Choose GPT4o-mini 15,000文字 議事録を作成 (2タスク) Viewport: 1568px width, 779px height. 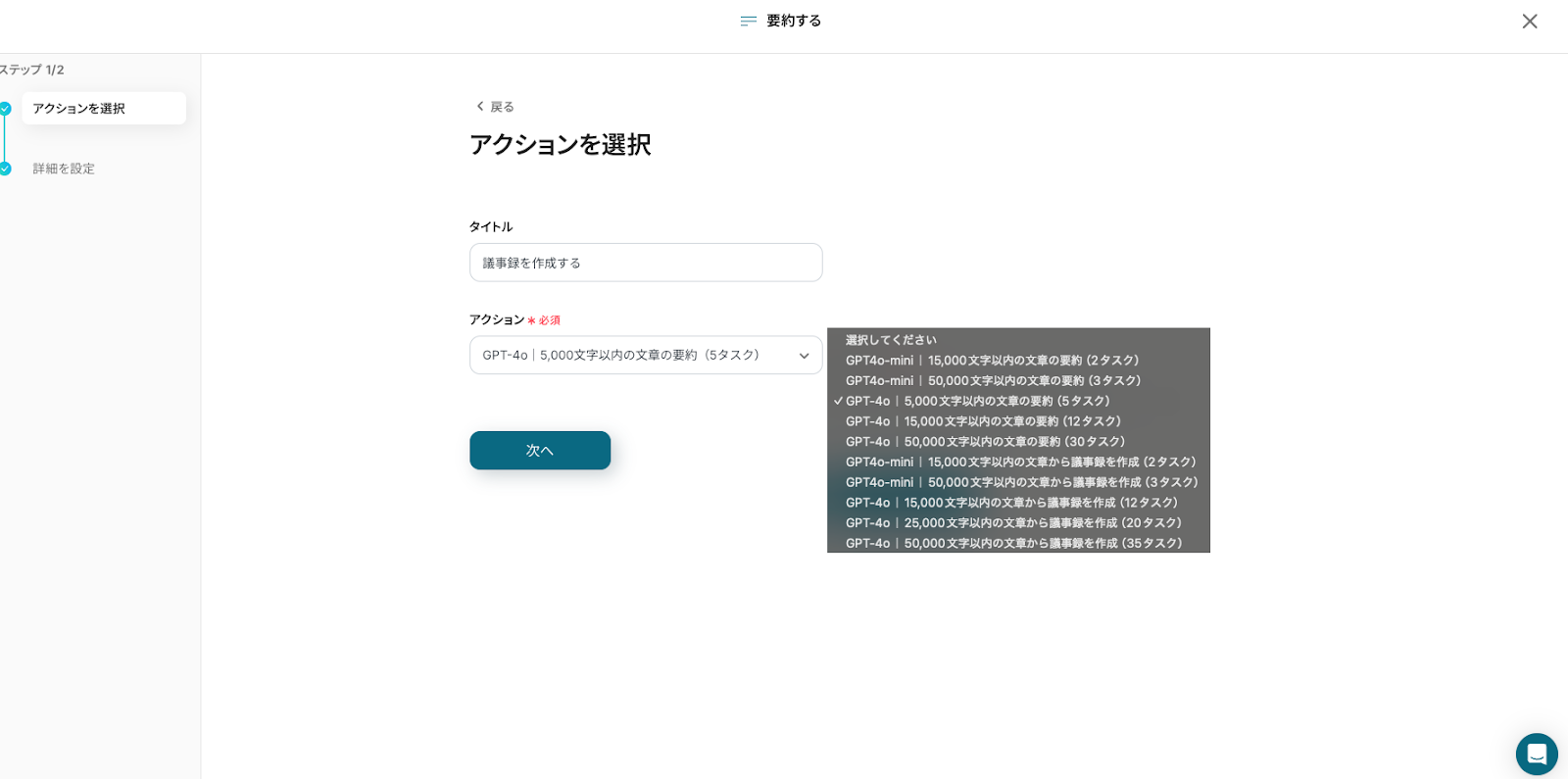(1020, 463)
